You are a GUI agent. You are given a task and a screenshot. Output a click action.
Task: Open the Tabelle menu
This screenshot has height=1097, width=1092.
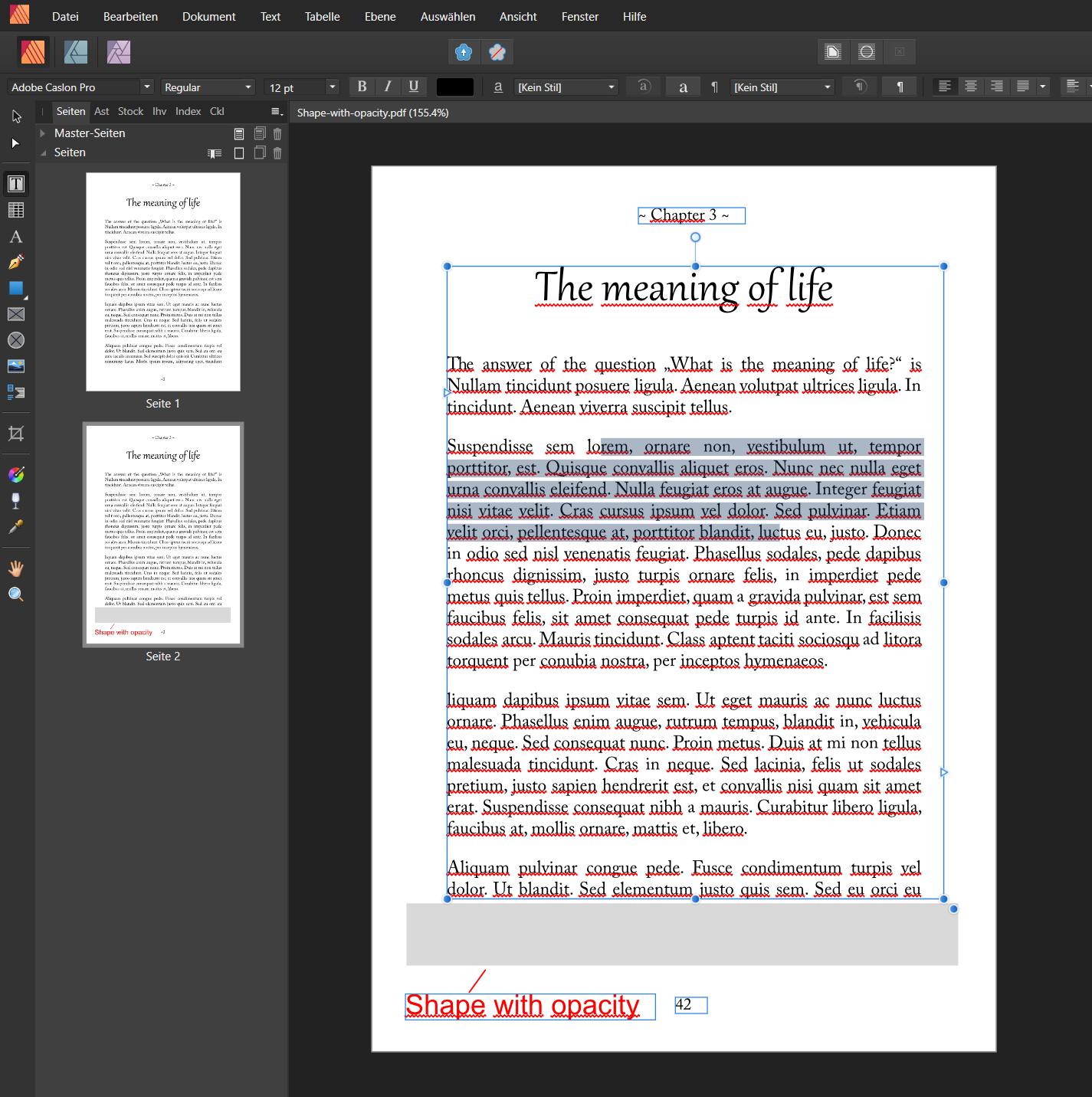pyautogui.click(x=323, y=16)
